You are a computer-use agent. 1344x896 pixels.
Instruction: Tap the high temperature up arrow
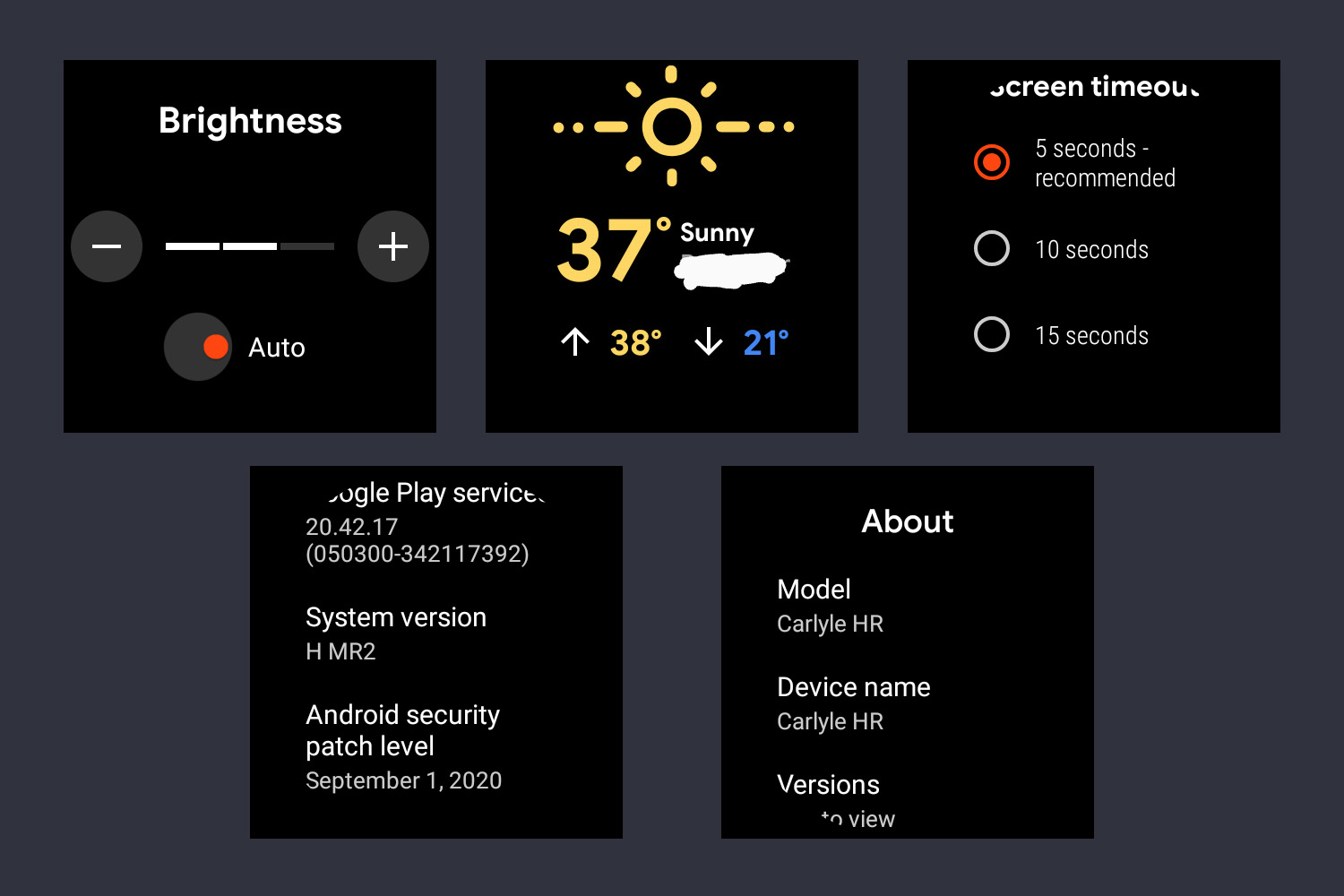click(x=575, y=342)
